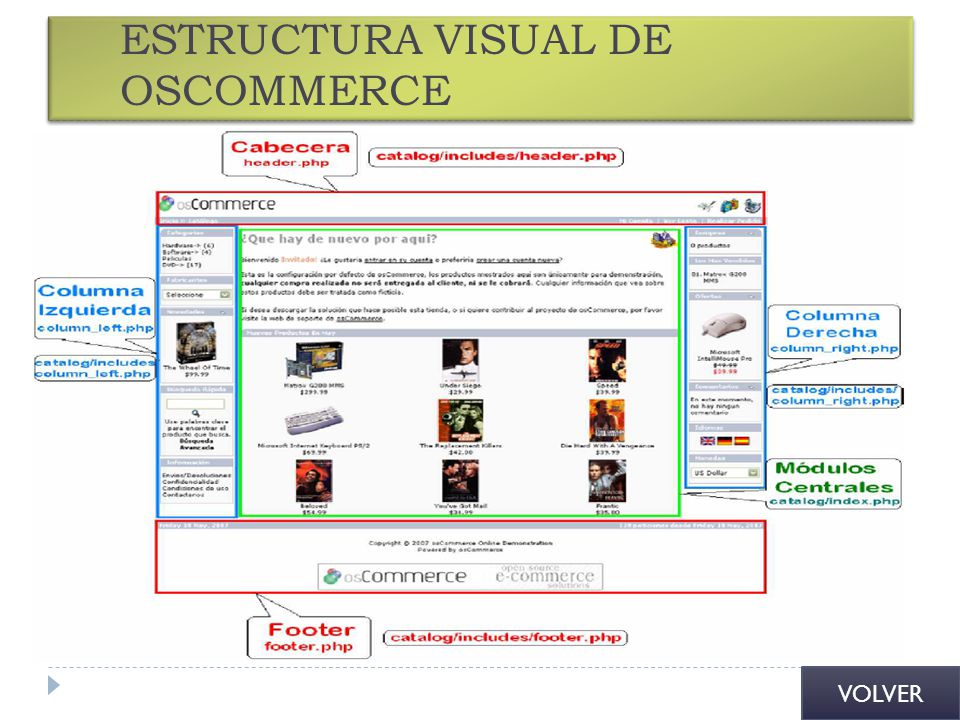Click the Wheel Of Time product image

196,342
